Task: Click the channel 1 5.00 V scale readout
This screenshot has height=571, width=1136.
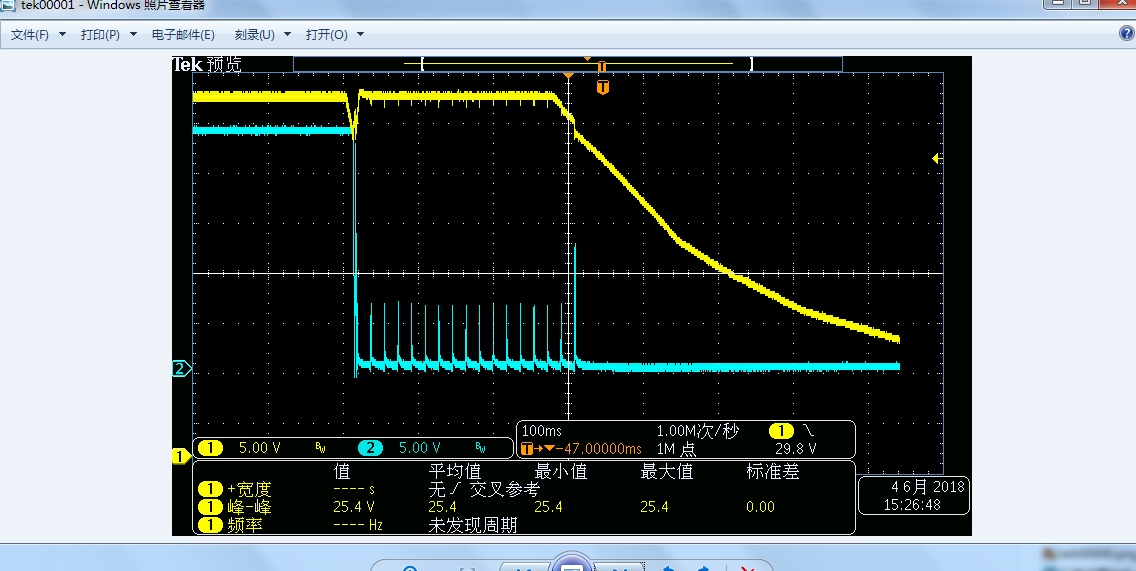Action: tap(259, 448)
